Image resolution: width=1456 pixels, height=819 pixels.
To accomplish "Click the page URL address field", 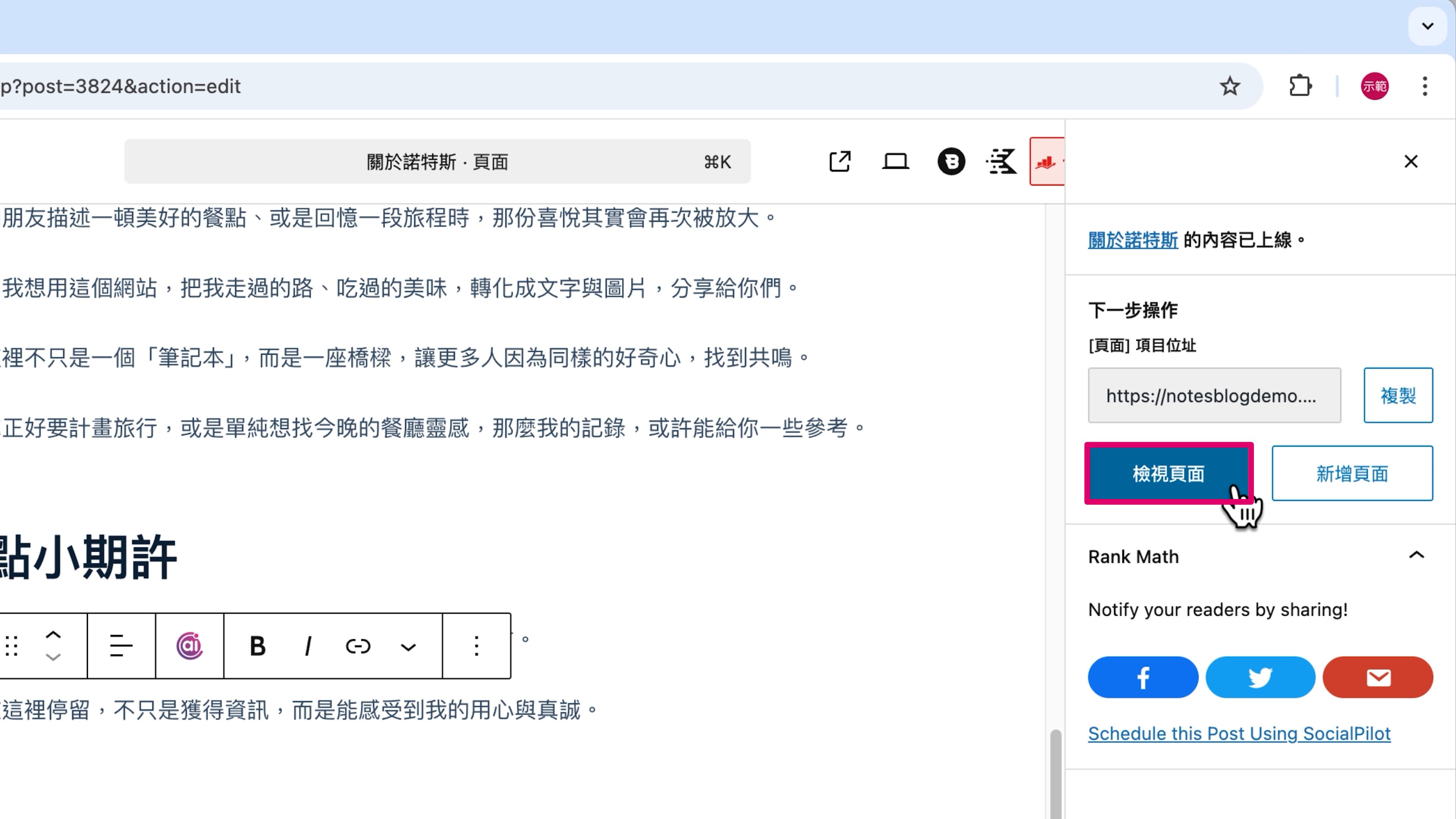I will pyautogui.click(x=1214, y=395).
